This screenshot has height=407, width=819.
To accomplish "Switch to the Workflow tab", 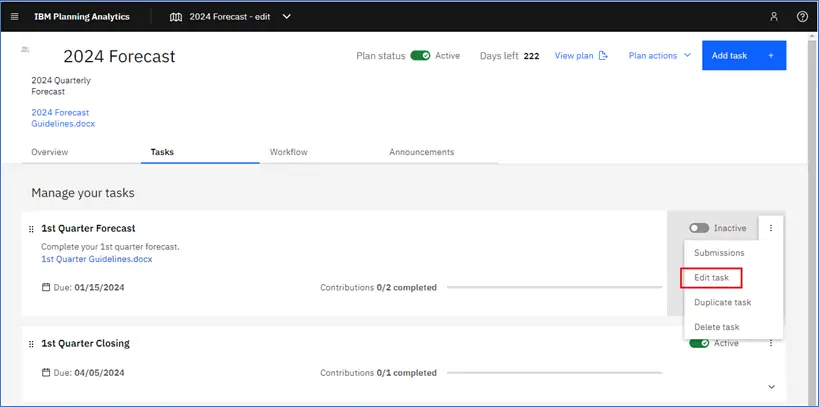I will (288, 152).
